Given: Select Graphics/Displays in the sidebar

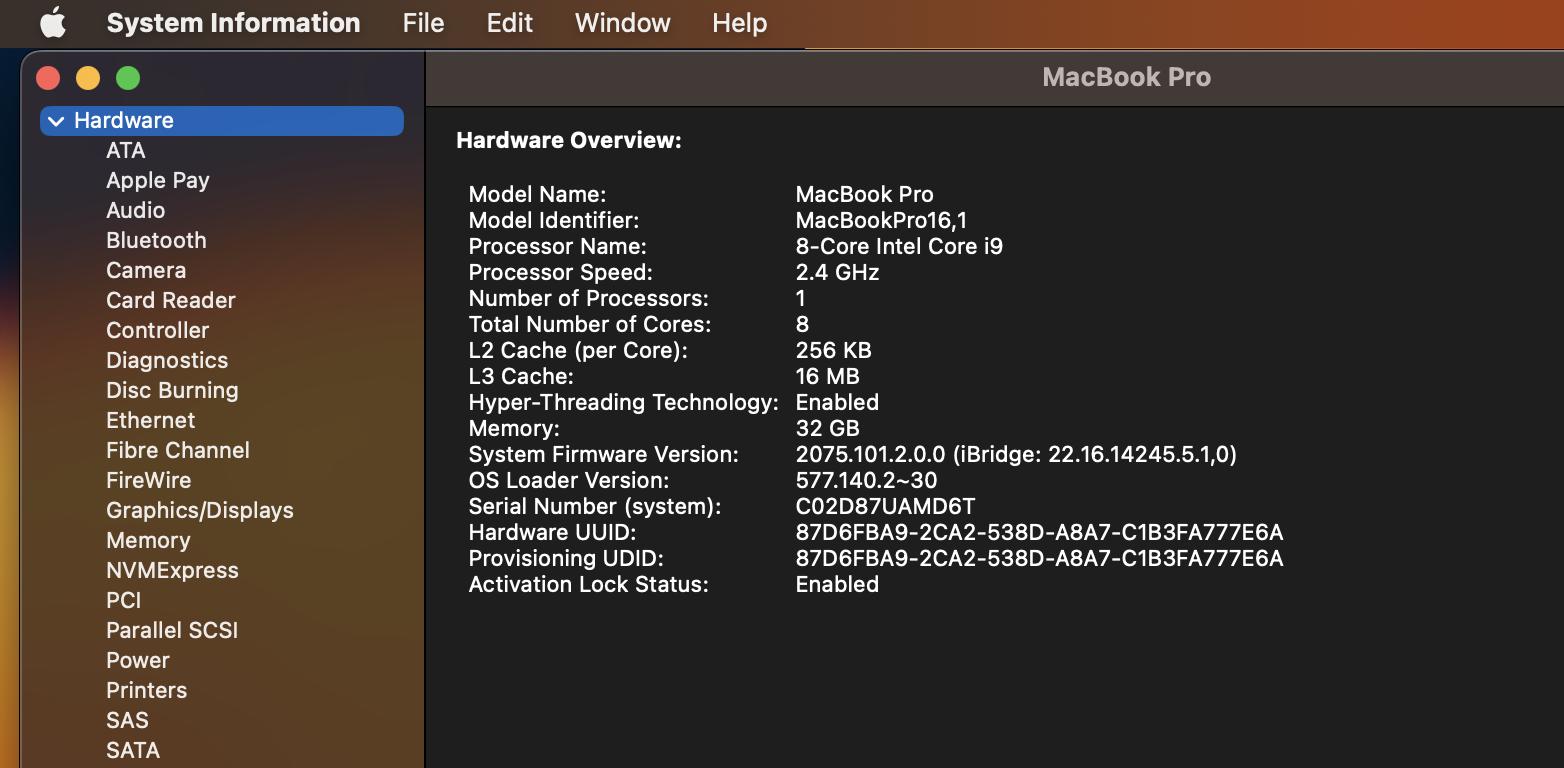Looking at the screenshot, I should pyautogui.click(x=200, y=510).
